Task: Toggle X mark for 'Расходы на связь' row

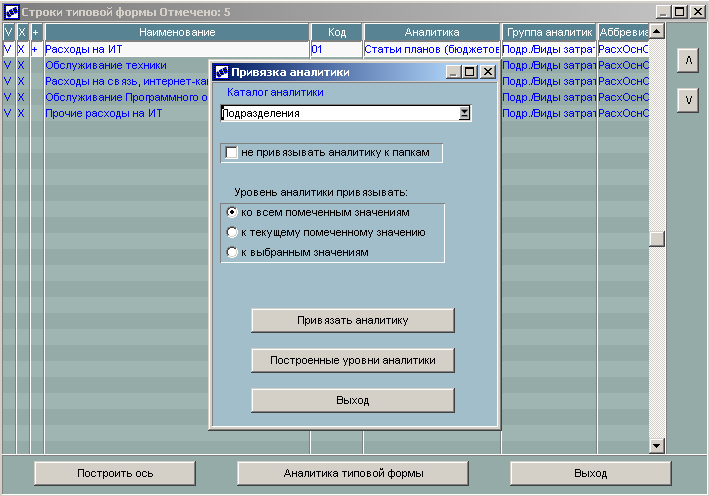Action: click(x=22, y=81)
